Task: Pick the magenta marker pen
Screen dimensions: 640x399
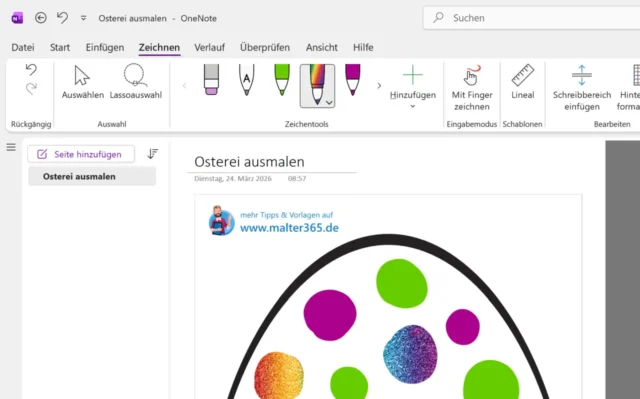Action: coord(353,80)
